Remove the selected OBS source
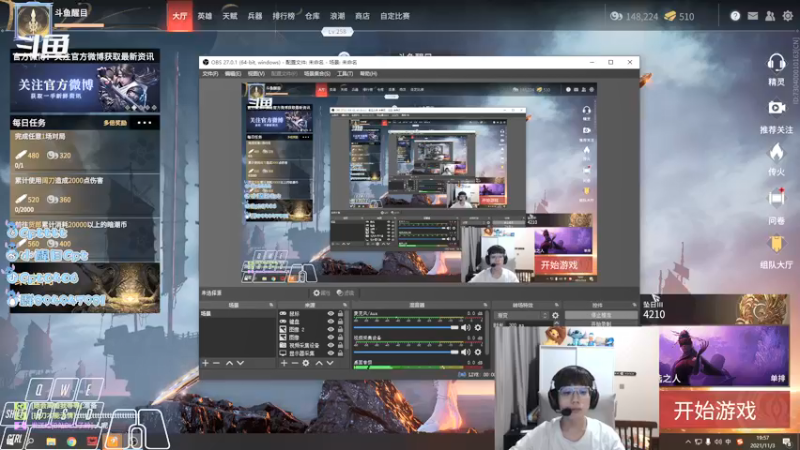The width and height of the screenshot is (800, 450). coord(294,363)
